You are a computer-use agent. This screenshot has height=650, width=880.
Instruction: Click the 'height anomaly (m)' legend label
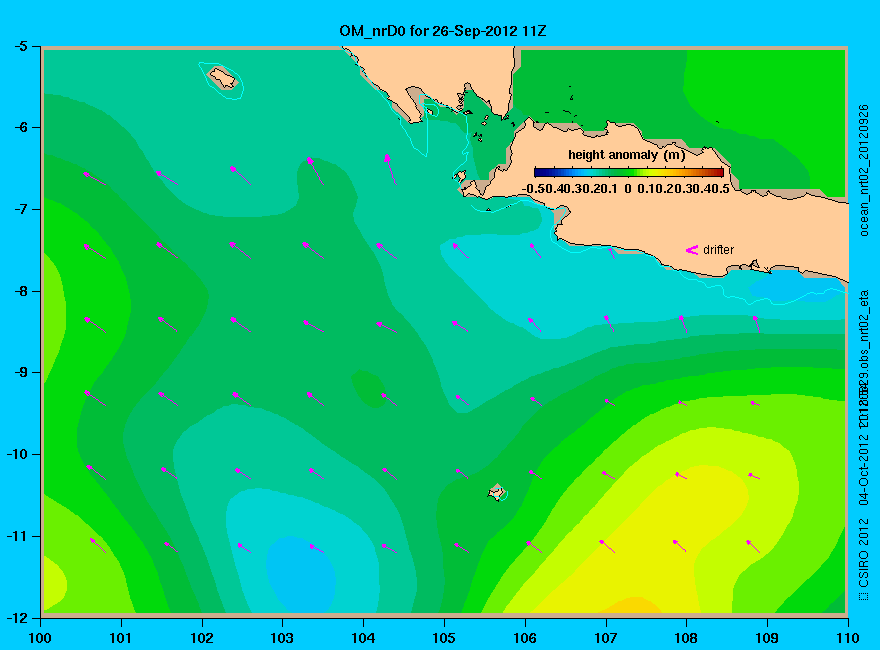point(626,154)
